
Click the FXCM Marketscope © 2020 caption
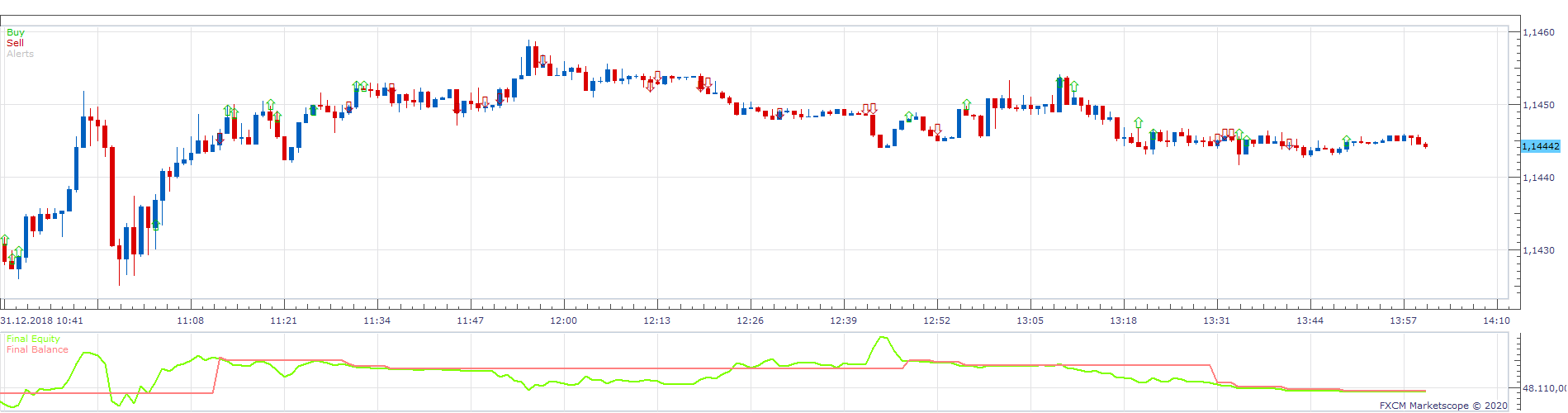point(1443,406)
